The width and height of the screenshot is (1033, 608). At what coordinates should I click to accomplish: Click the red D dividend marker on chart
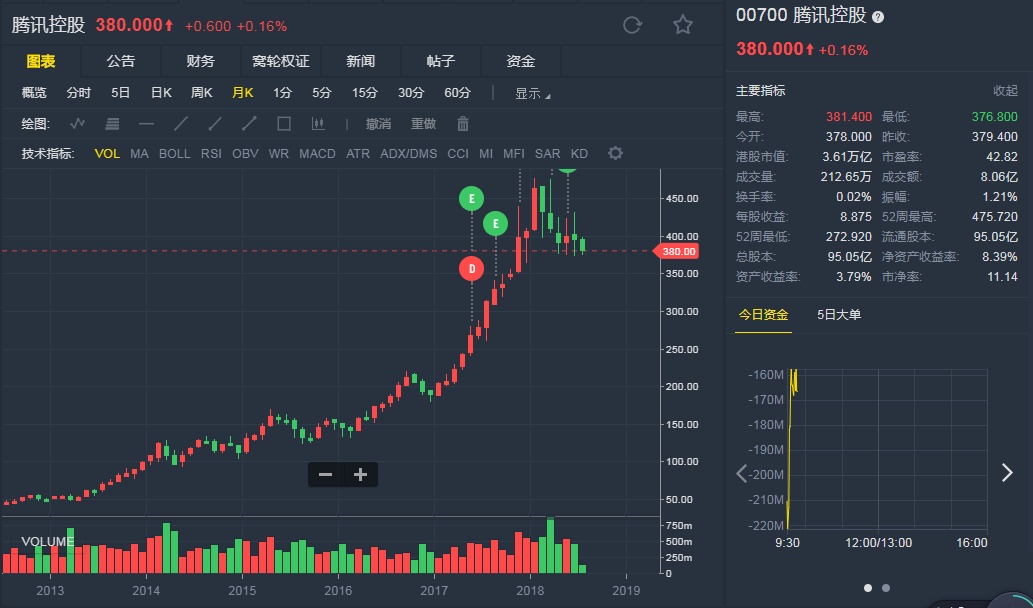[x=472, y=268]
